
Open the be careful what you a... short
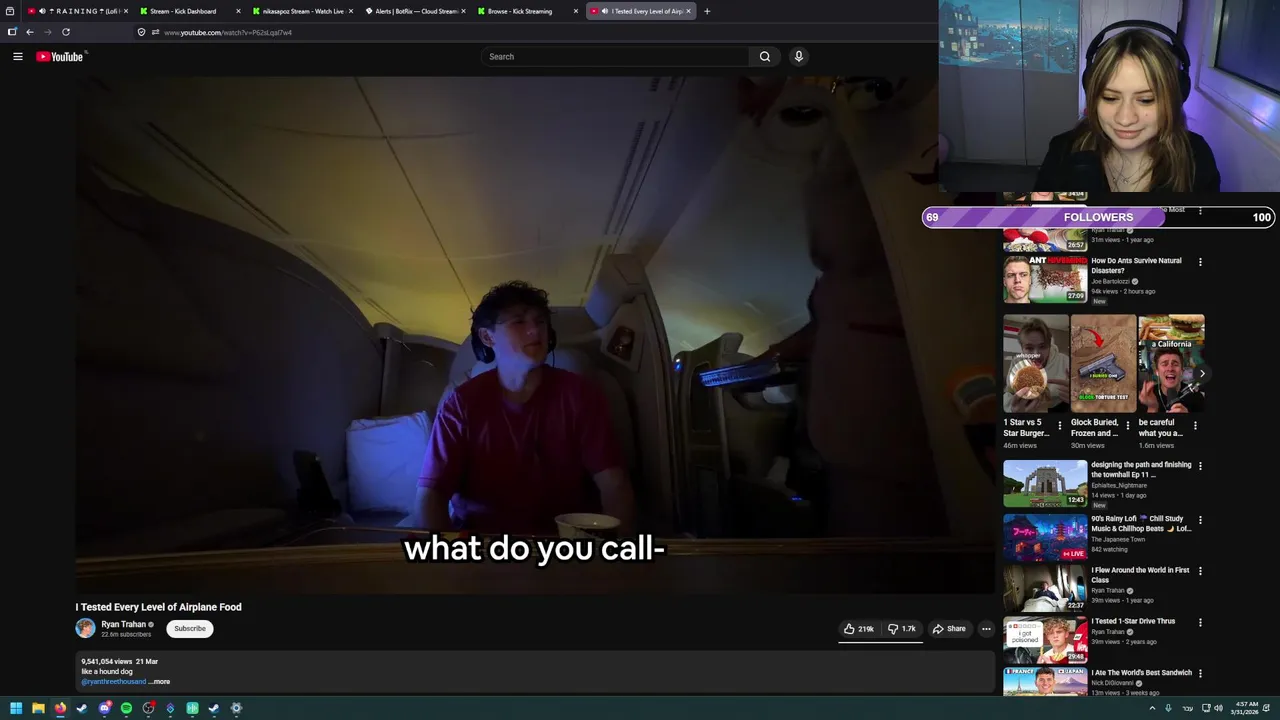tap(1171, 364)
